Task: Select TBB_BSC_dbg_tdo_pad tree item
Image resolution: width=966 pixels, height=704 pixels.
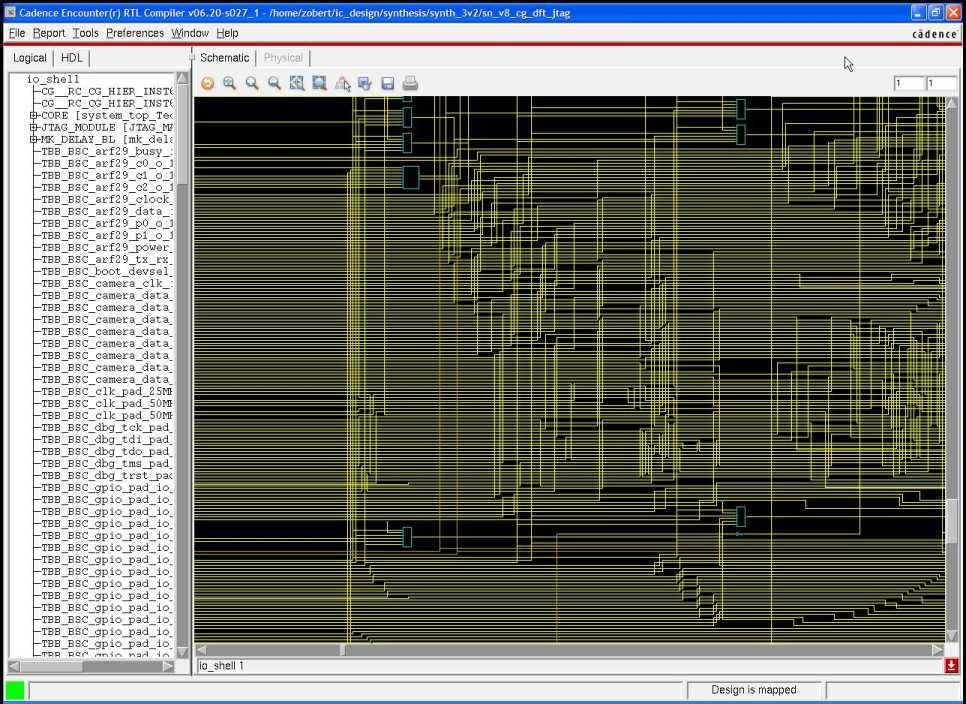Action: (x=107, y=451)
